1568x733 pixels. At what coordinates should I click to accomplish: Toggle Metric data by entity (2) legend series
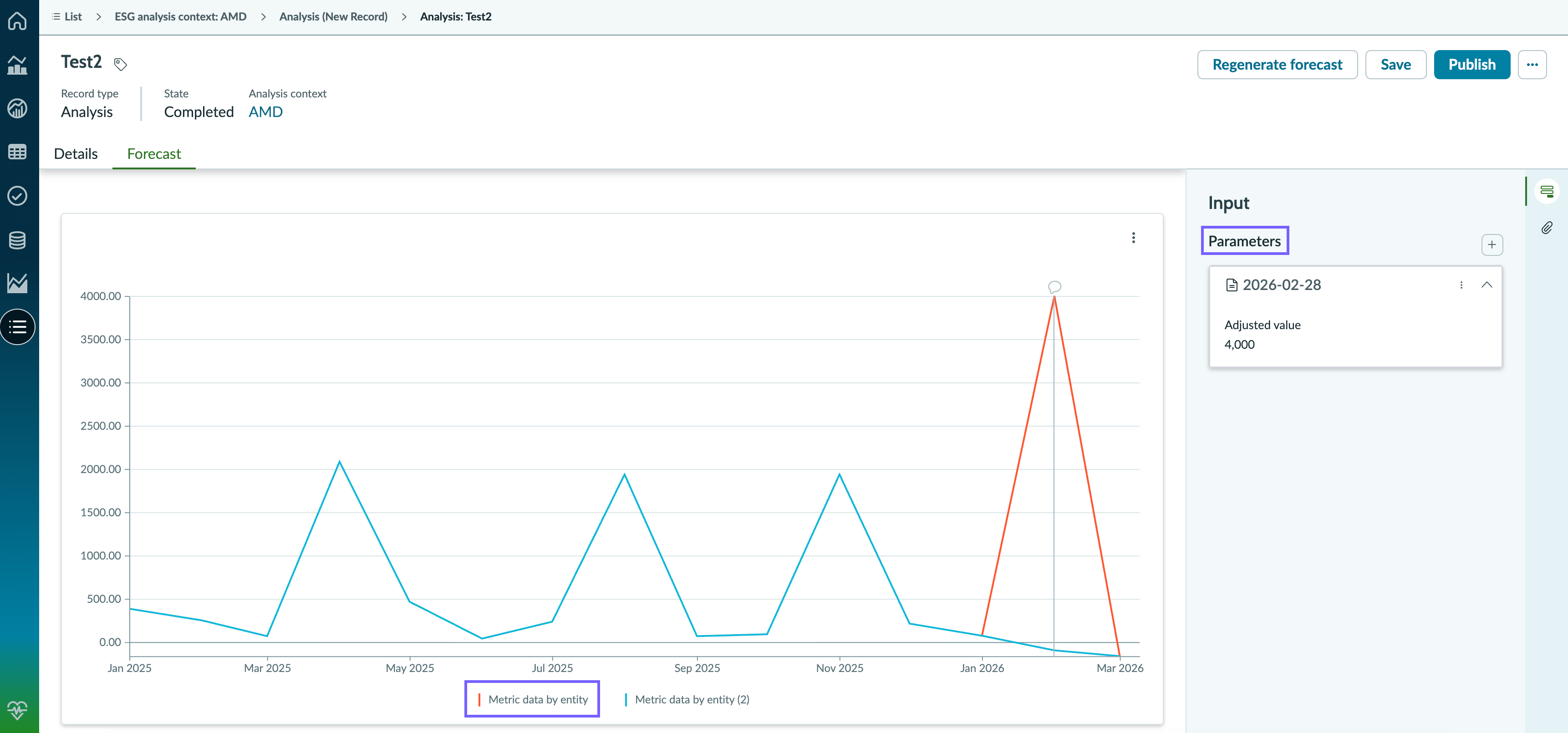[x=687, y=699]
